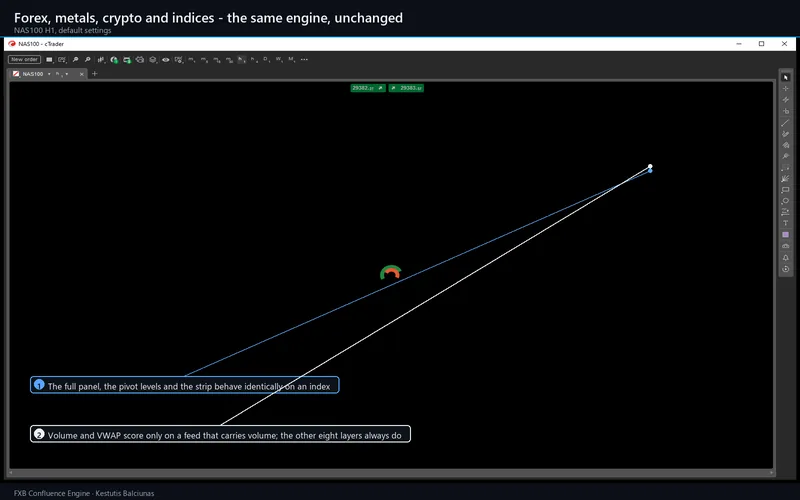Switch chart to the m1 timeframe
The height and width of the screenshot is (500, 800).
[x=191, y=60]
